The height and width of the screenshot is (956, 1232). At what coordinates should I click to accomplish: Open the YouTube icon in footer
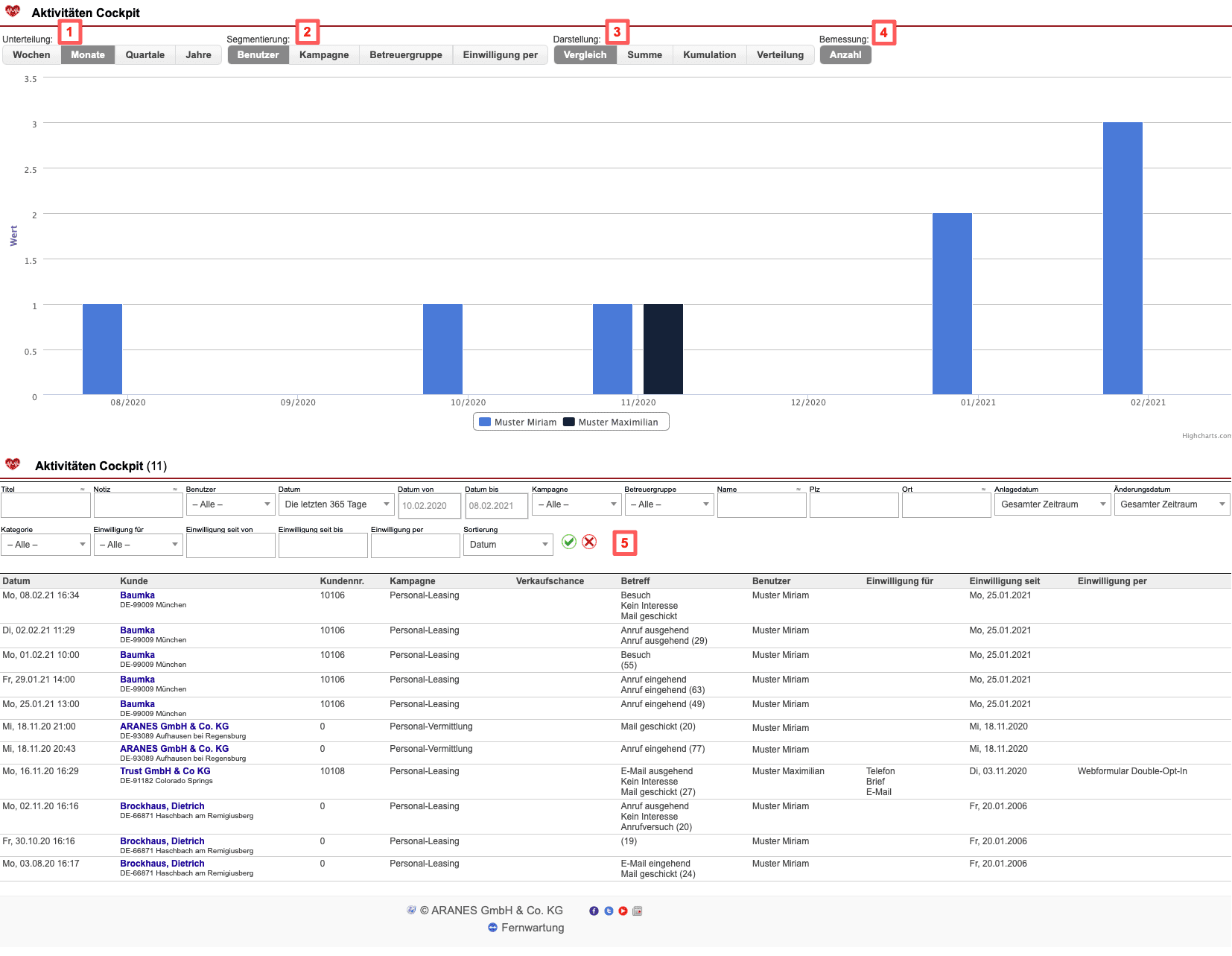623,911
